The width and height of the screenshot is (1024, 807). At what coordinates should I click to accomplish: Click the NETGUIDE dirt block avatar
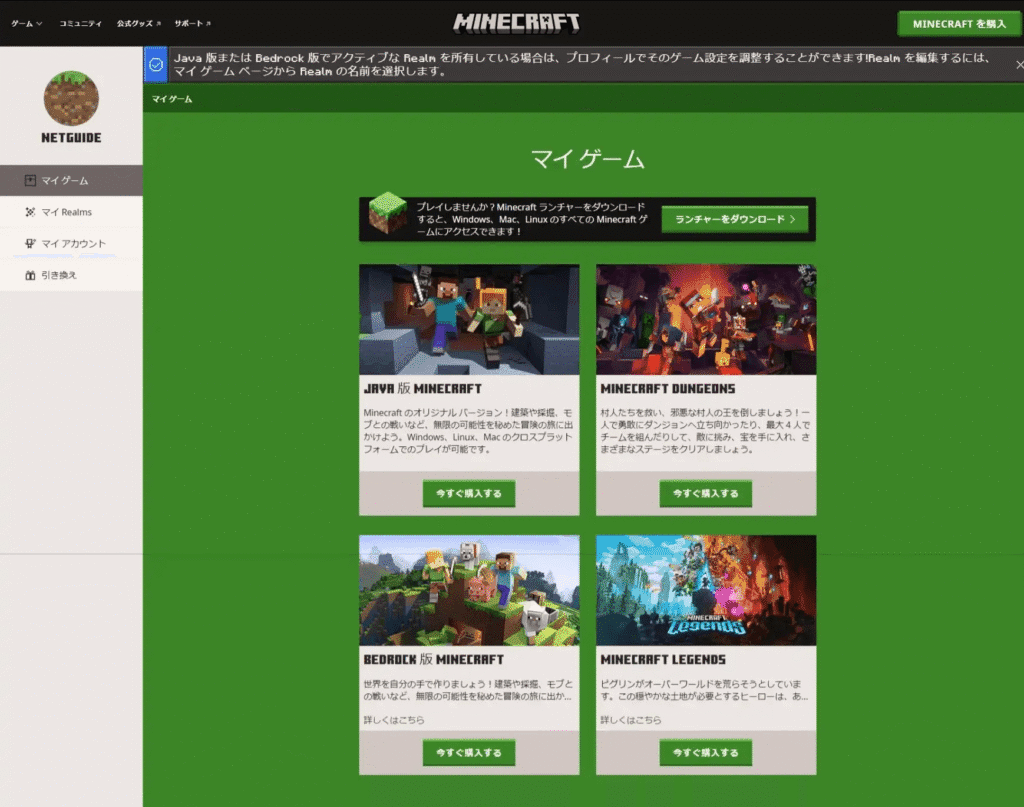tap(71, 99)
